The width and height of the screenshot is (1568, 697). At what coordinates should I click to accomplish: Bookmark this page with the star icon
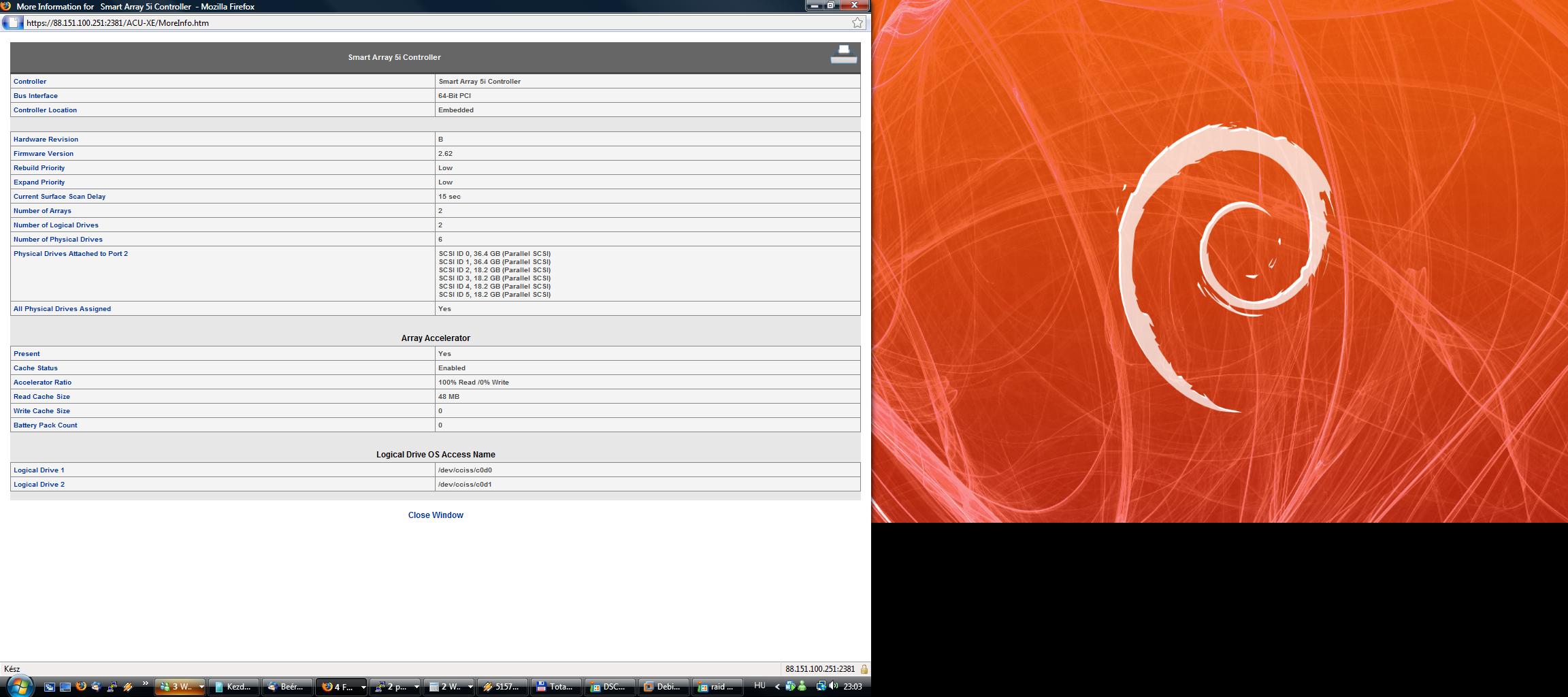point(857,22)
